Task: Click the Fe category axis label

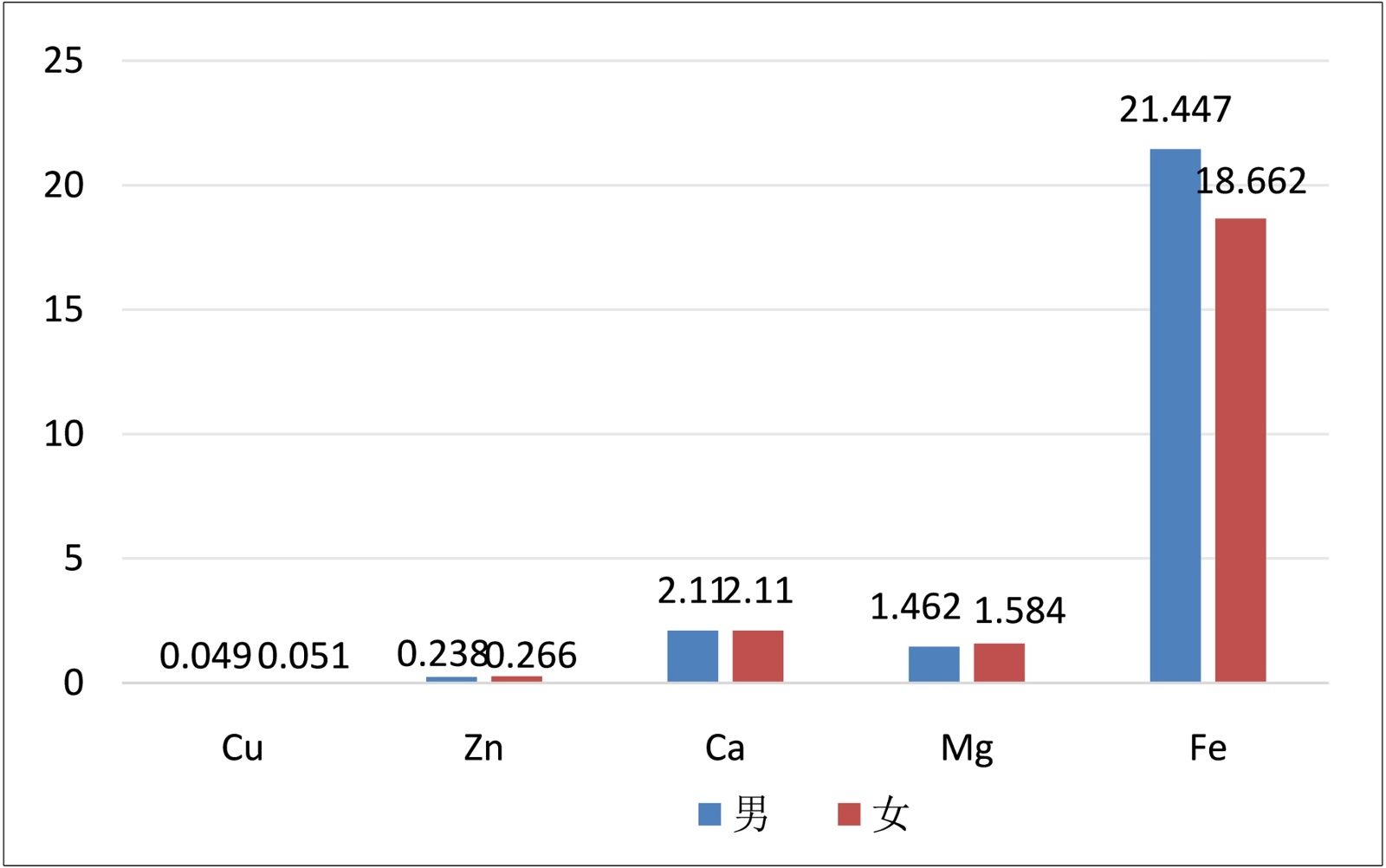Action: click(x=1208, y=748)
